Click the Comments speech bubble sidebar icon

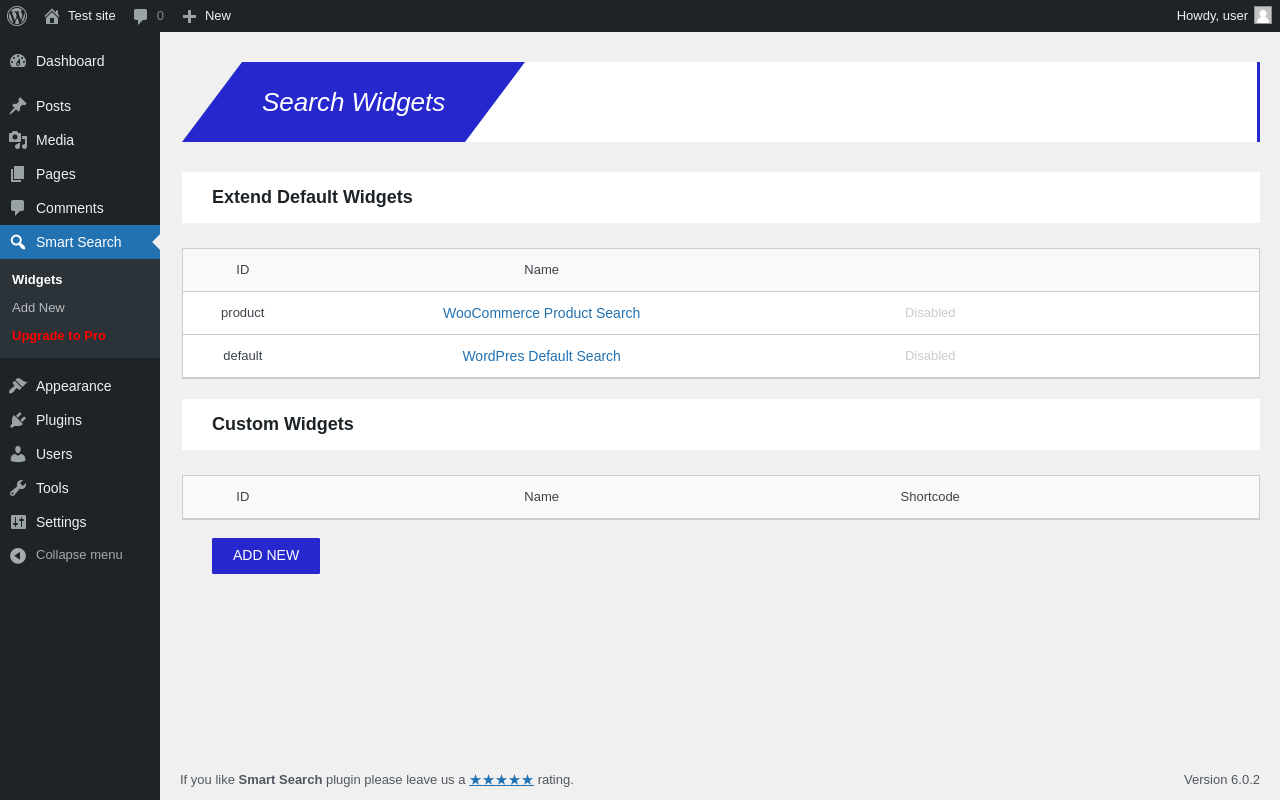[x=18, y=208]
